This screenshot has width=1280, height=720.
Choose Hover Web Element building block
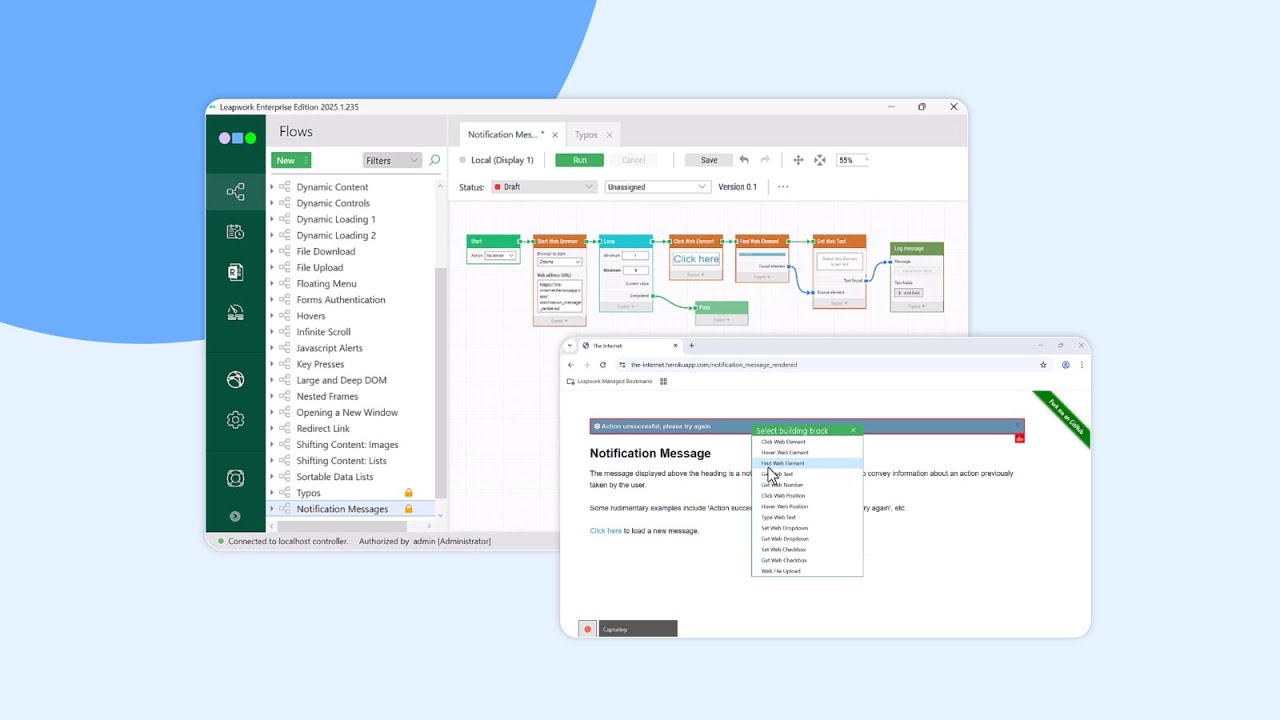[807, 452]
